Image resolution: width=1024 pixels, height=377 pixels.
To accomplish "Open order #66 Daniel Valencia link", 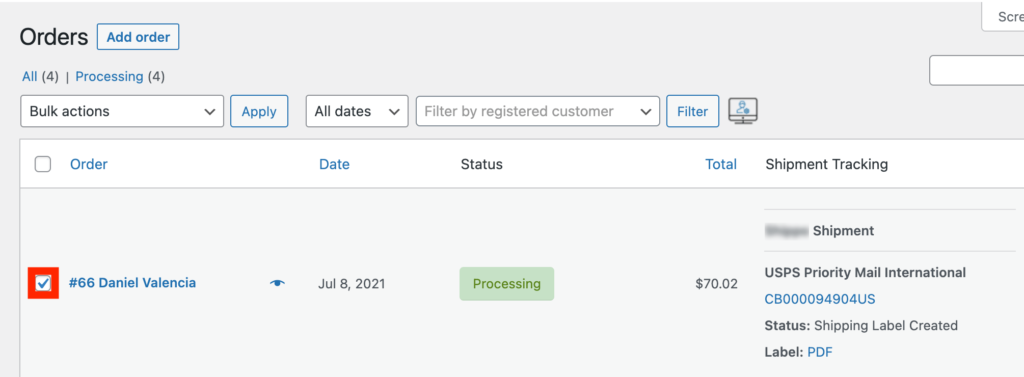I will [x=132, y=283].
